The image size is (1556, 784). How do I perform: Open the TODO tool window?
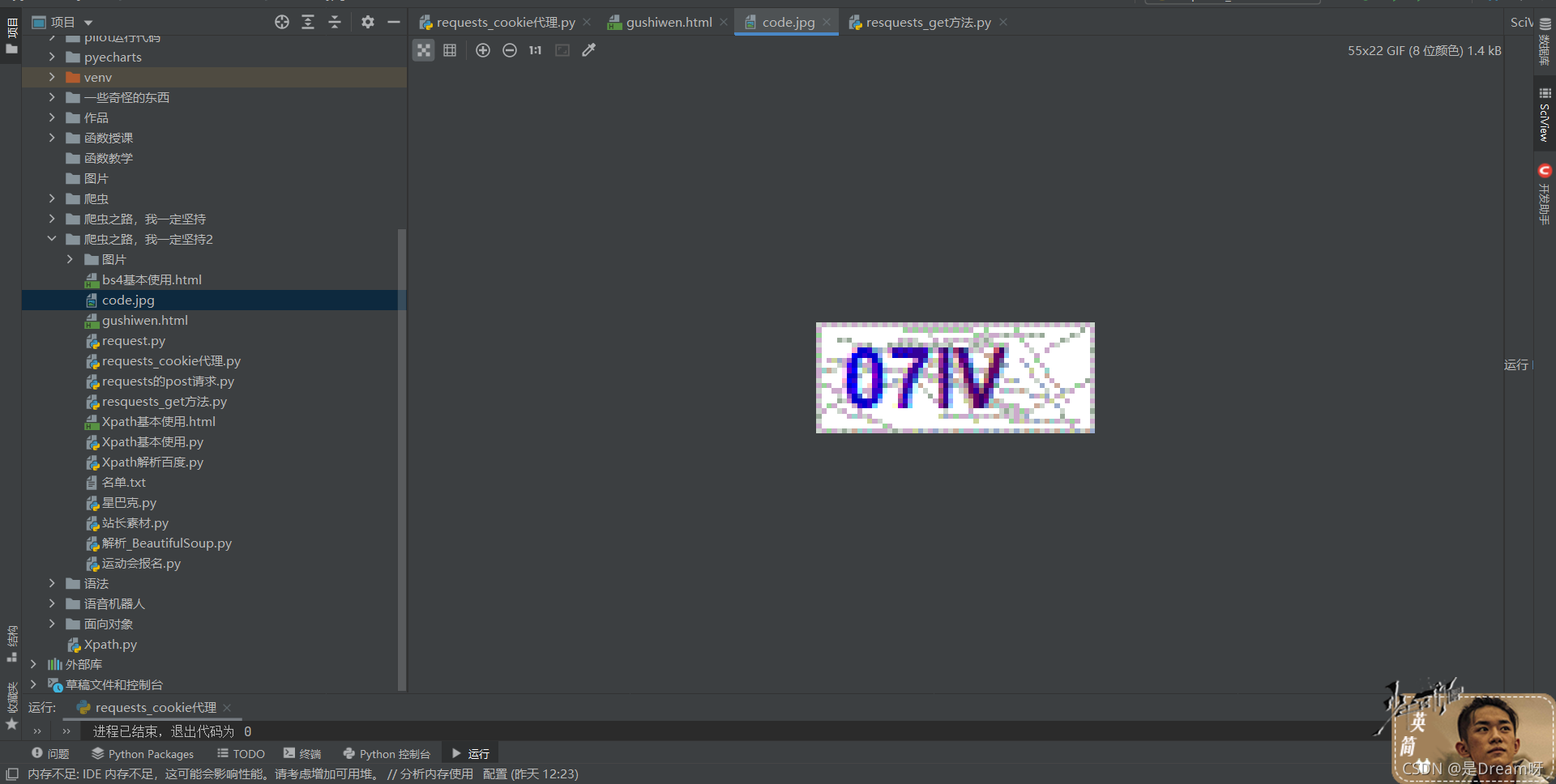241,753
